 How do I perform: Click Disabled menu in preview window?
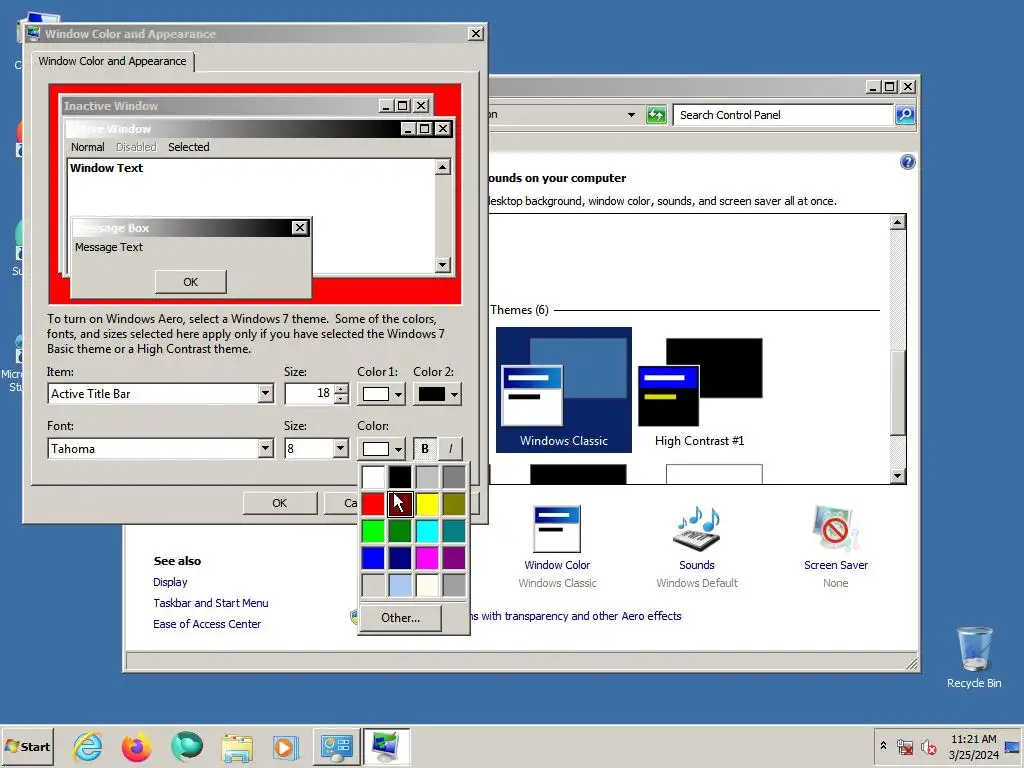pyautogui.click(x=136, y=147)
